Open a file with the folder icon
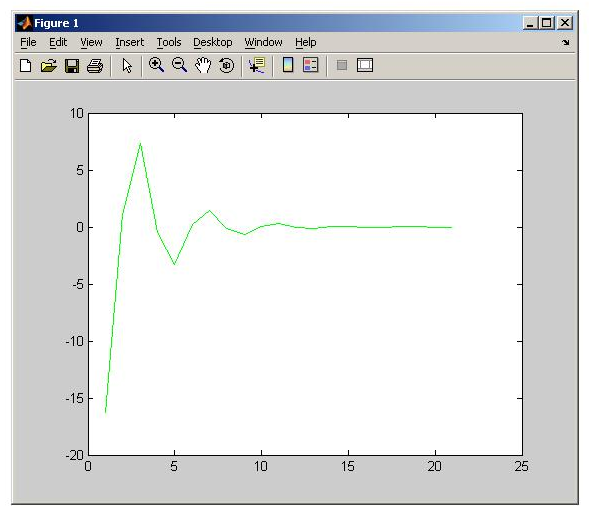589x515 pixels. pos(48,66)
